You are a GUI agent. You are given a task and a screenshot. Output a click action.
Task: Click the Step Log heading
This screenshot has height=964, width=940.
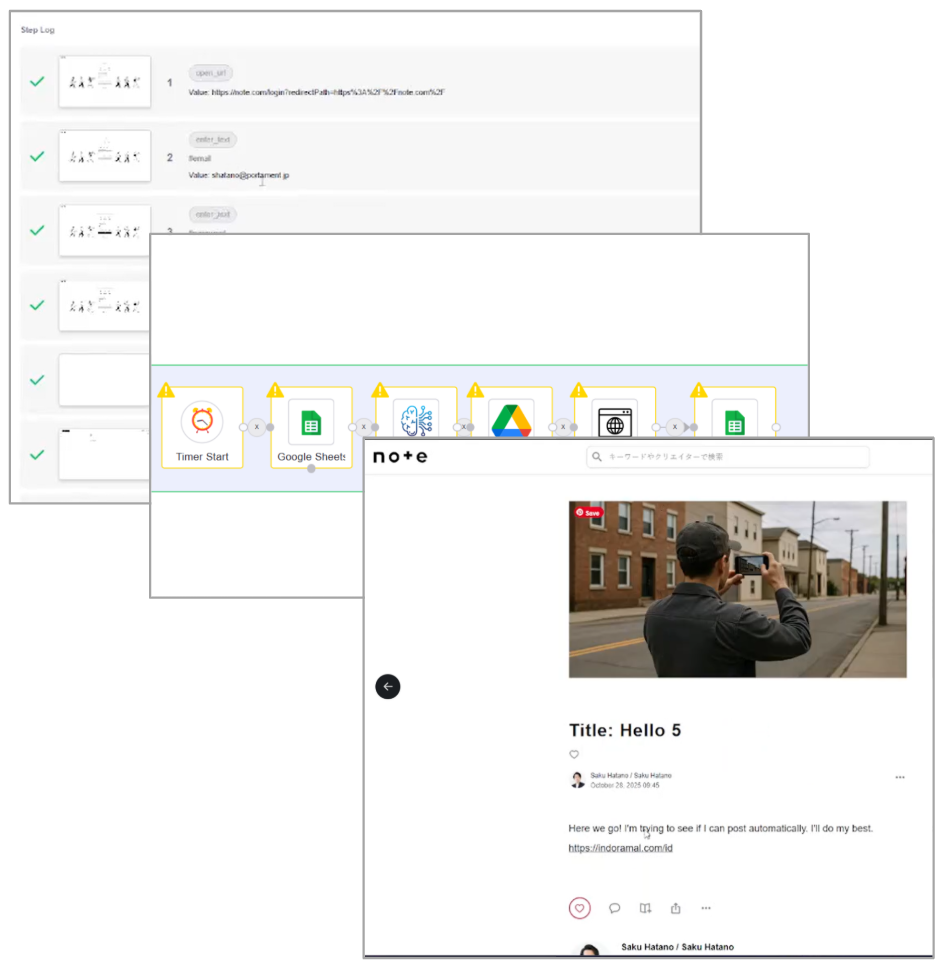(x=38, y=30)
